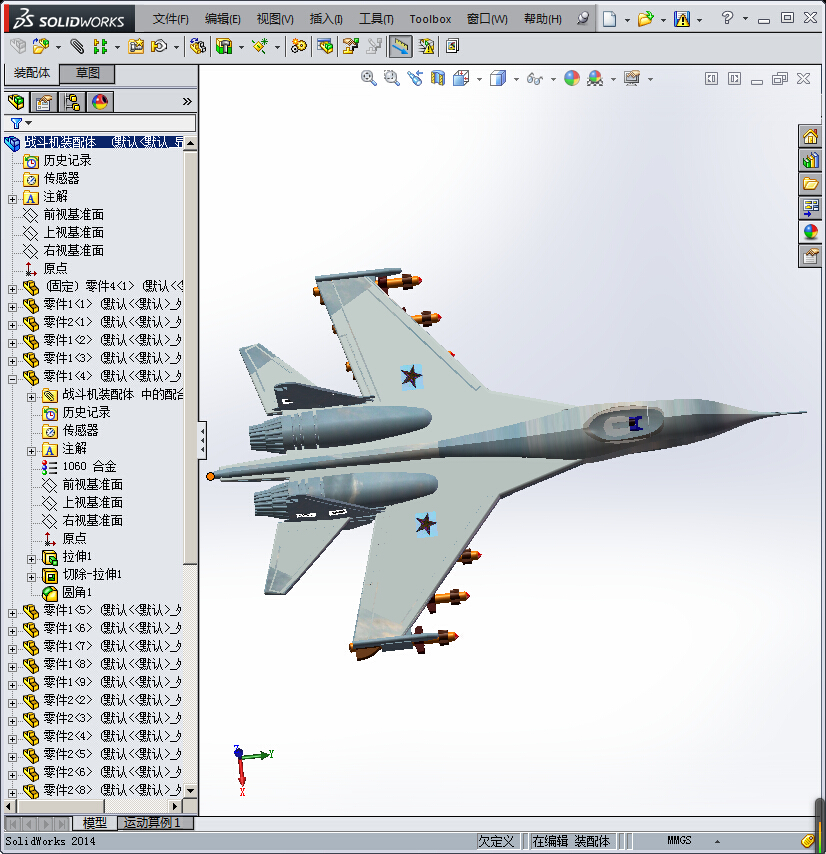
Task: Switch to the 模型 bottom tab
Action: pyautogui.click(x=95, y=822)
